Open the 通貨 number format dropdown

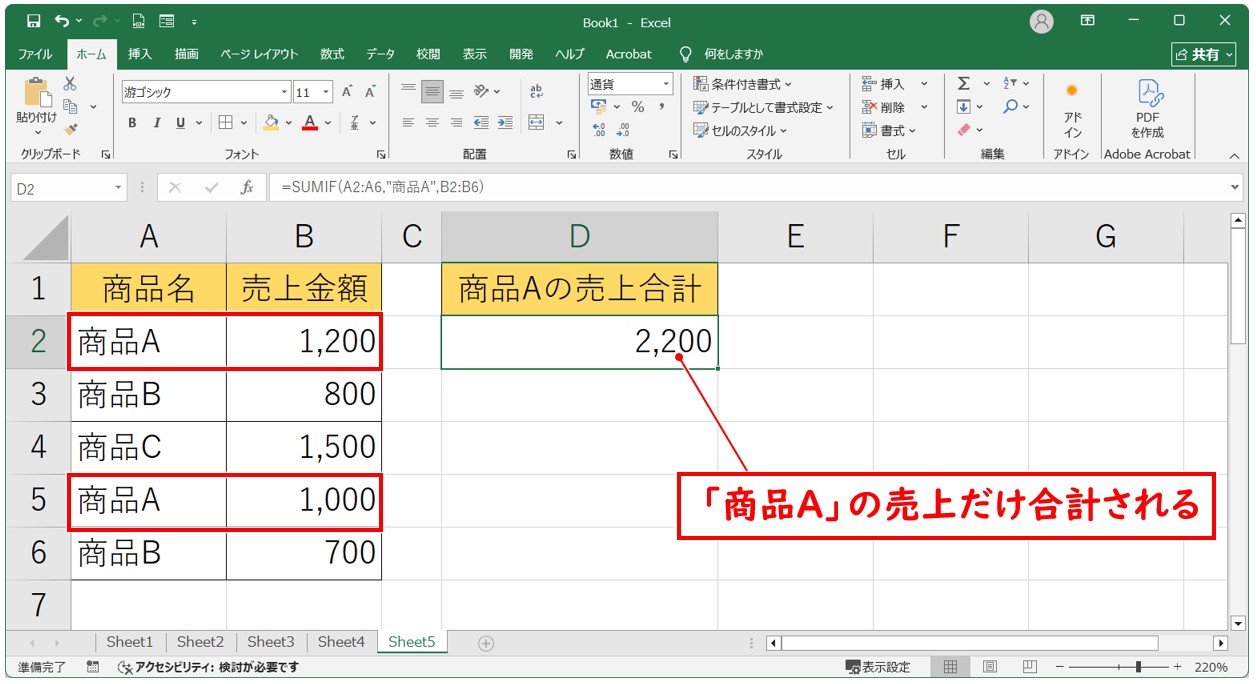coord(666,85)
